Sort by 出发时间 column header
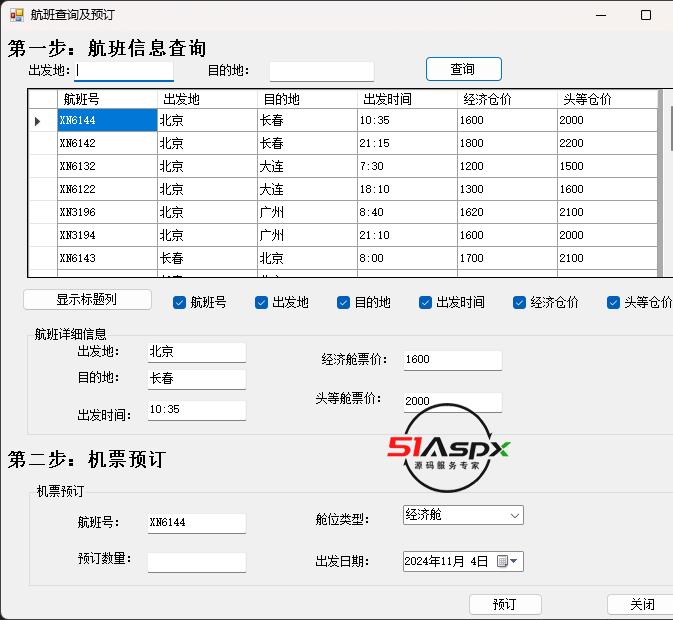The image size is (673, 620). (x=407, y=99)
